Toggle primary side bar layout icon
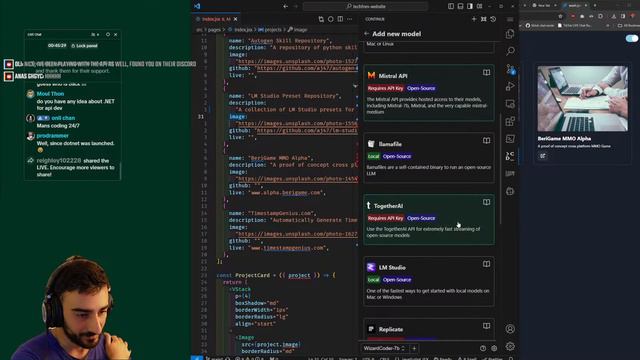 451,6
